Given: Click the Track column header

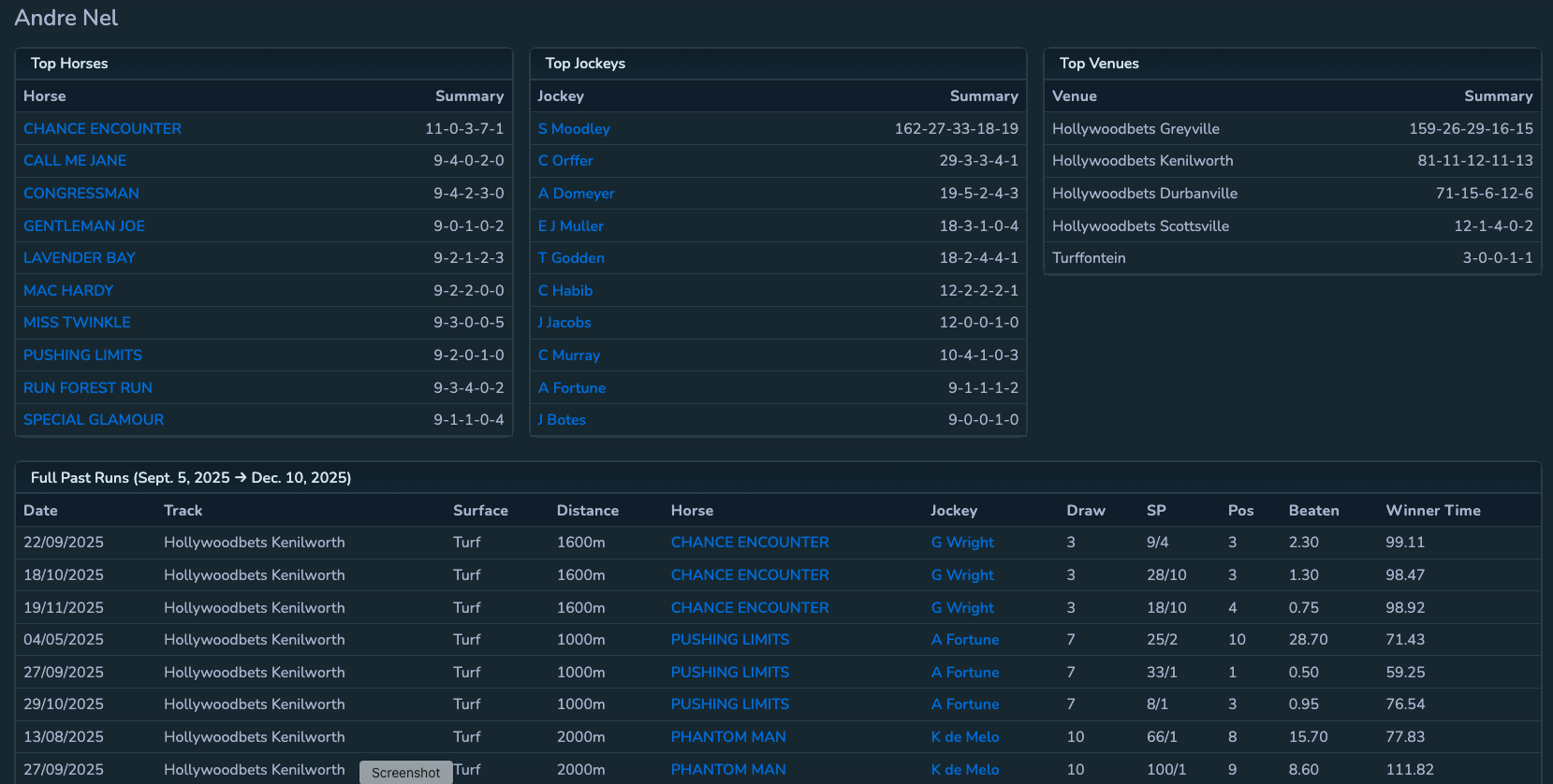Looking at the screenshot, I should point(183,510).
